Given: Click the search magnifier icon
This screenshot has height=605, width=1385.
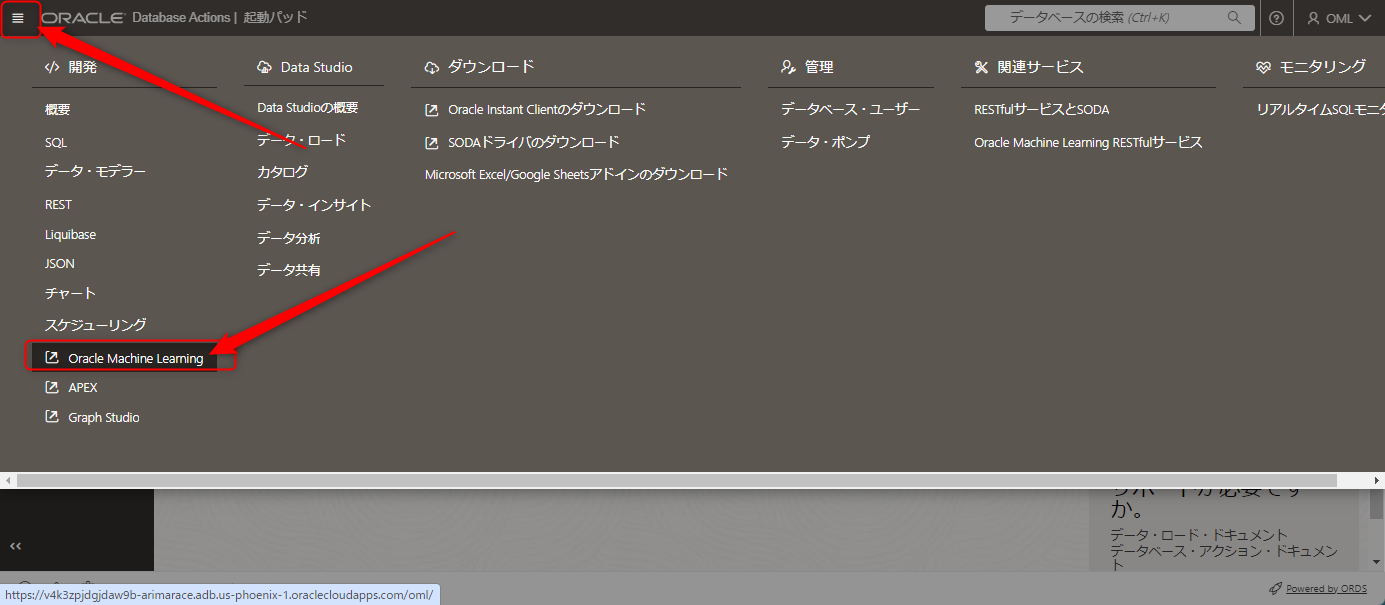Looking at the screenshot, I should click(1235, 18).
